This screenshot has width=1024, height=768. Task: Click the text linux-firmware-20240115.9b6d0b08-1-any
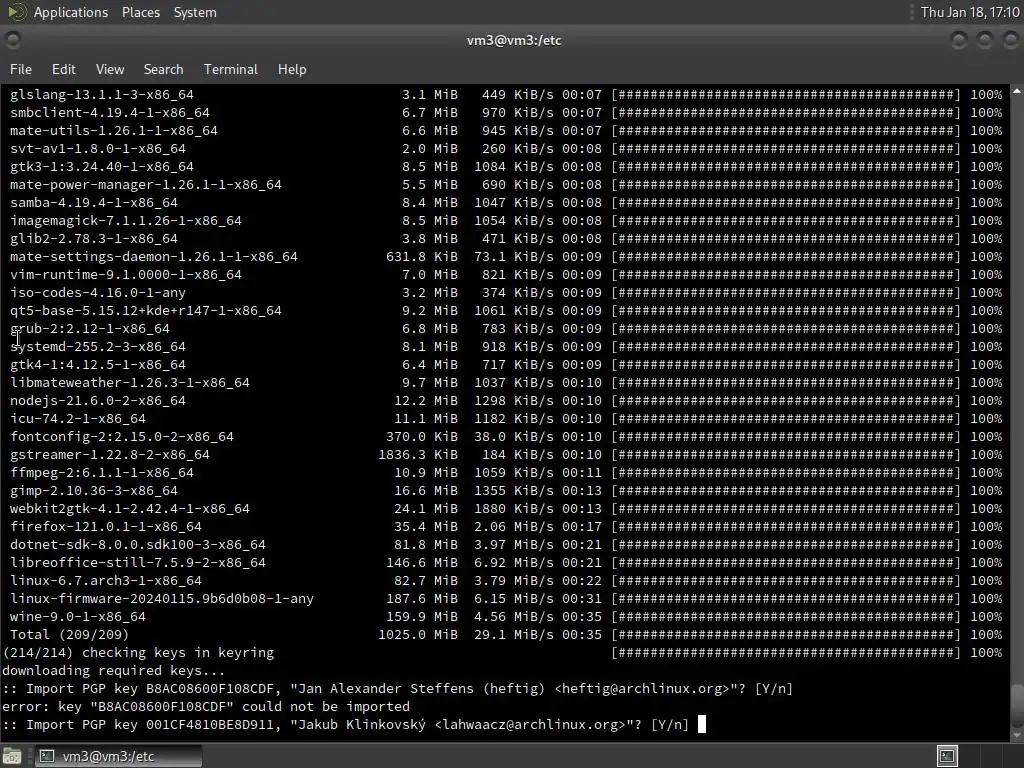[162, 599]
